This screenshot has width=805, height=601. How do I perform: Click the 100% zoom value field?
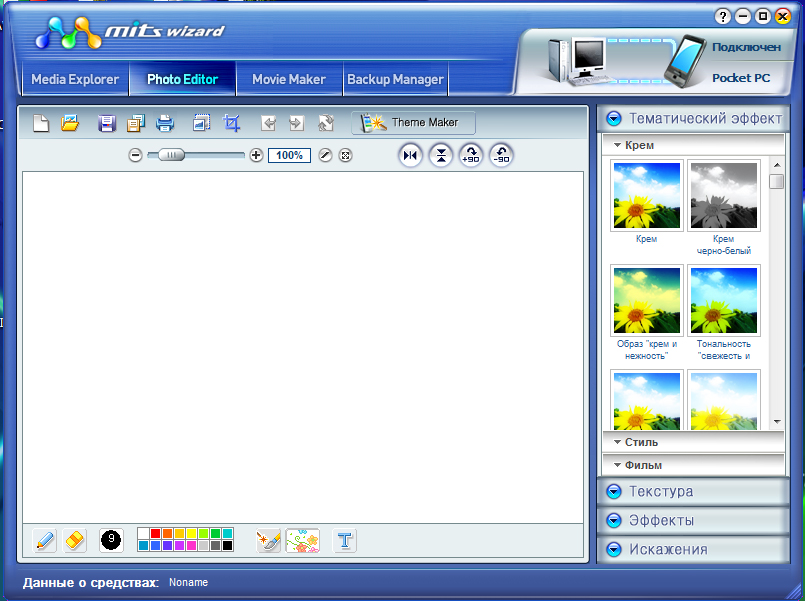(x=289, y=155)
